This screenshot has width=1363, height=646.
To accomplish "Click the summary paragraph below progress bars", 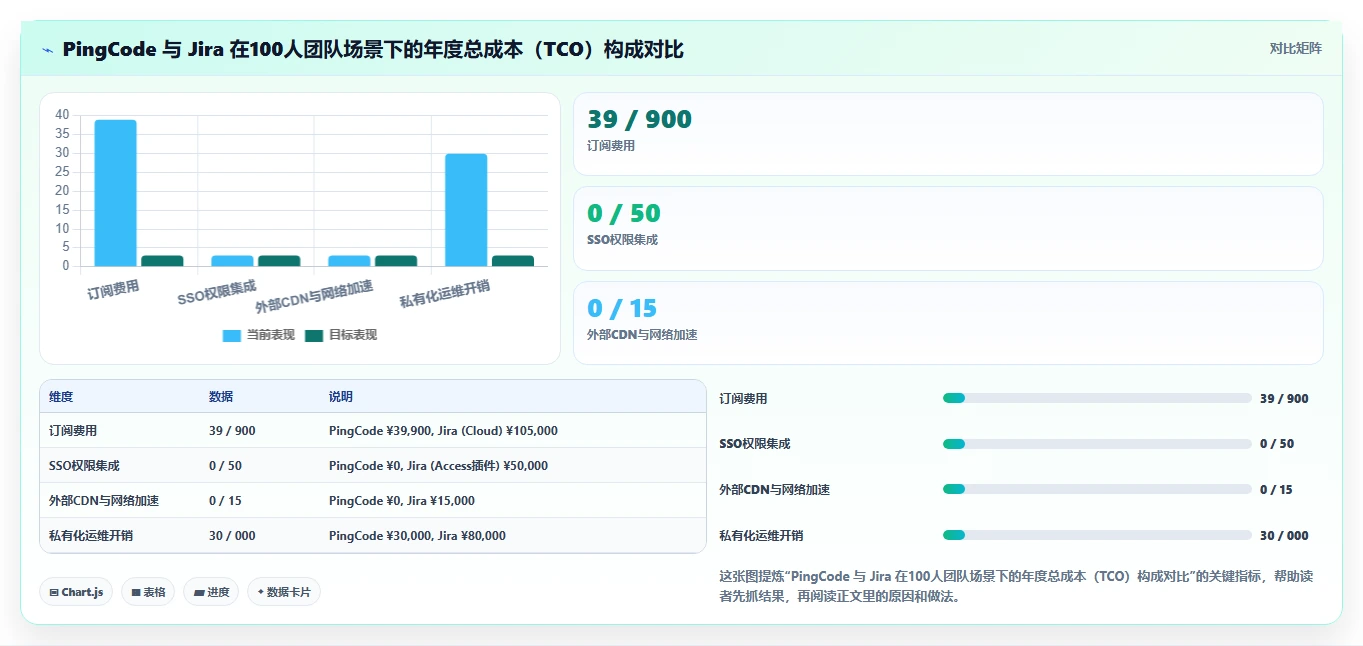I will click(1016, 587).
